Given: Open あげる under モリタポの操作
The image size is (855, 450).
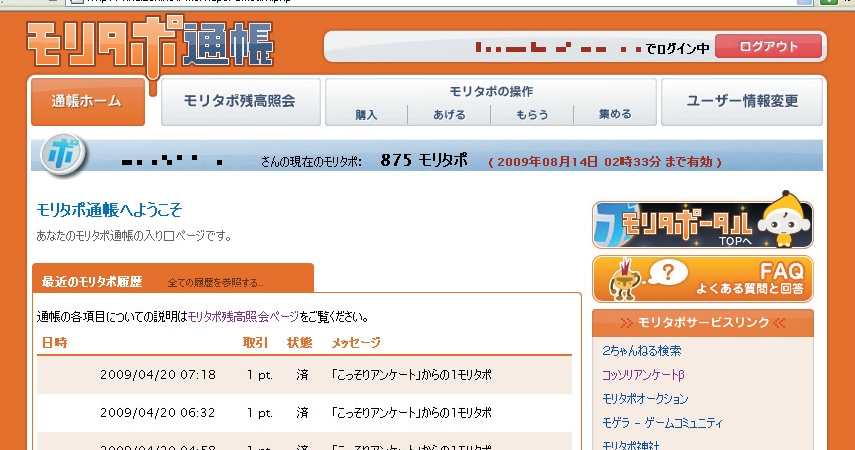Looking at the screenshot, I should coord(449,115).
